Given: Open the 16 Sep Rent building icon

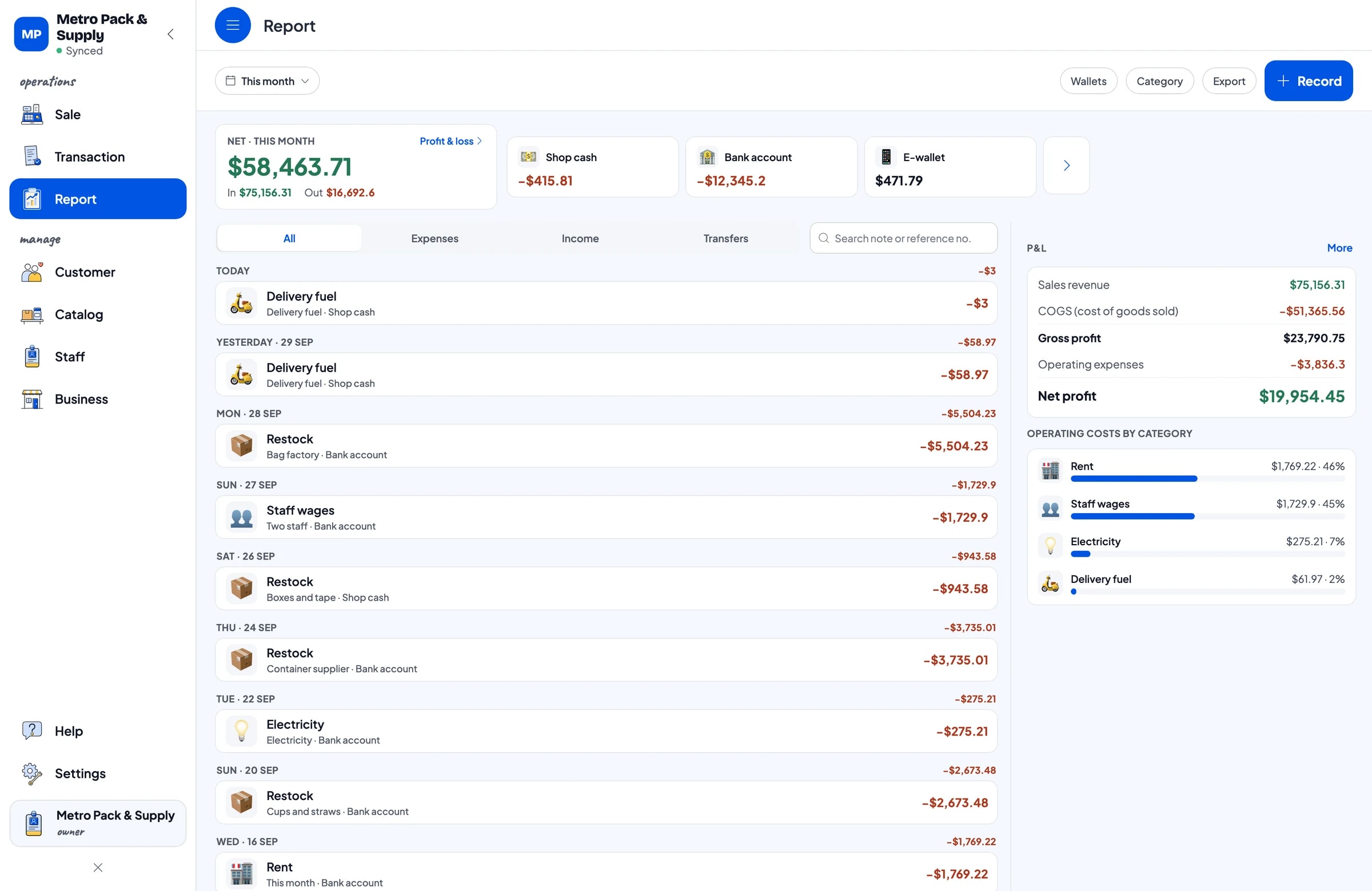Looking at the screenshot, I should pyautogui.click(x=242, y=874).
